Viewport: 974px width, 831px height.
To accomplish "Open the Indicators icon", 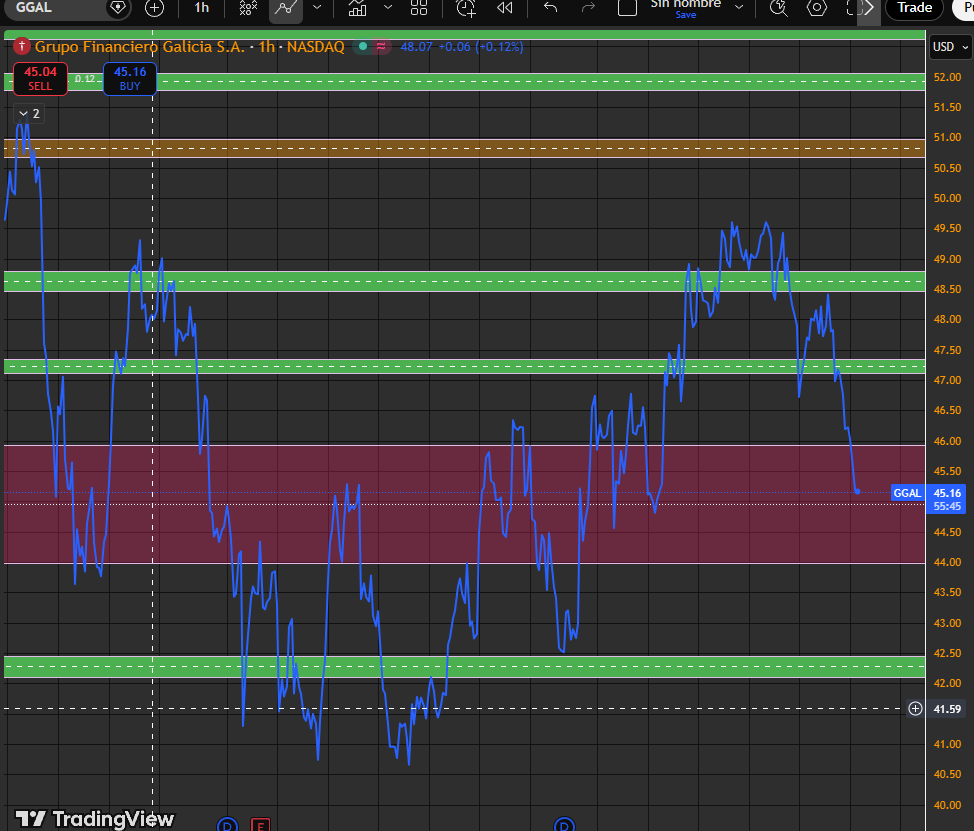I will pyautogui.click(x=357, y=8).
